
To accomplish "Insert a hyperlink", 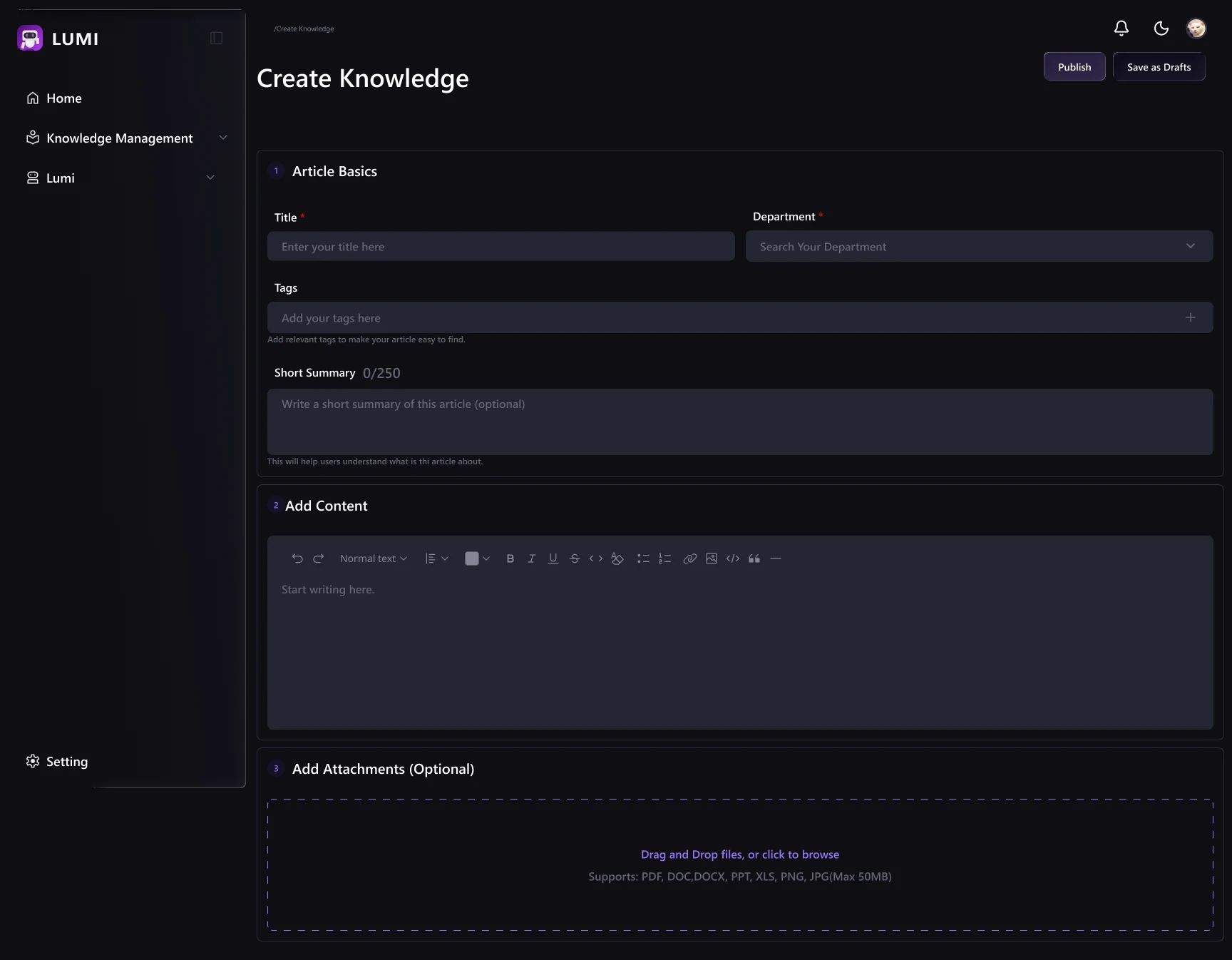I will point(689,558).
